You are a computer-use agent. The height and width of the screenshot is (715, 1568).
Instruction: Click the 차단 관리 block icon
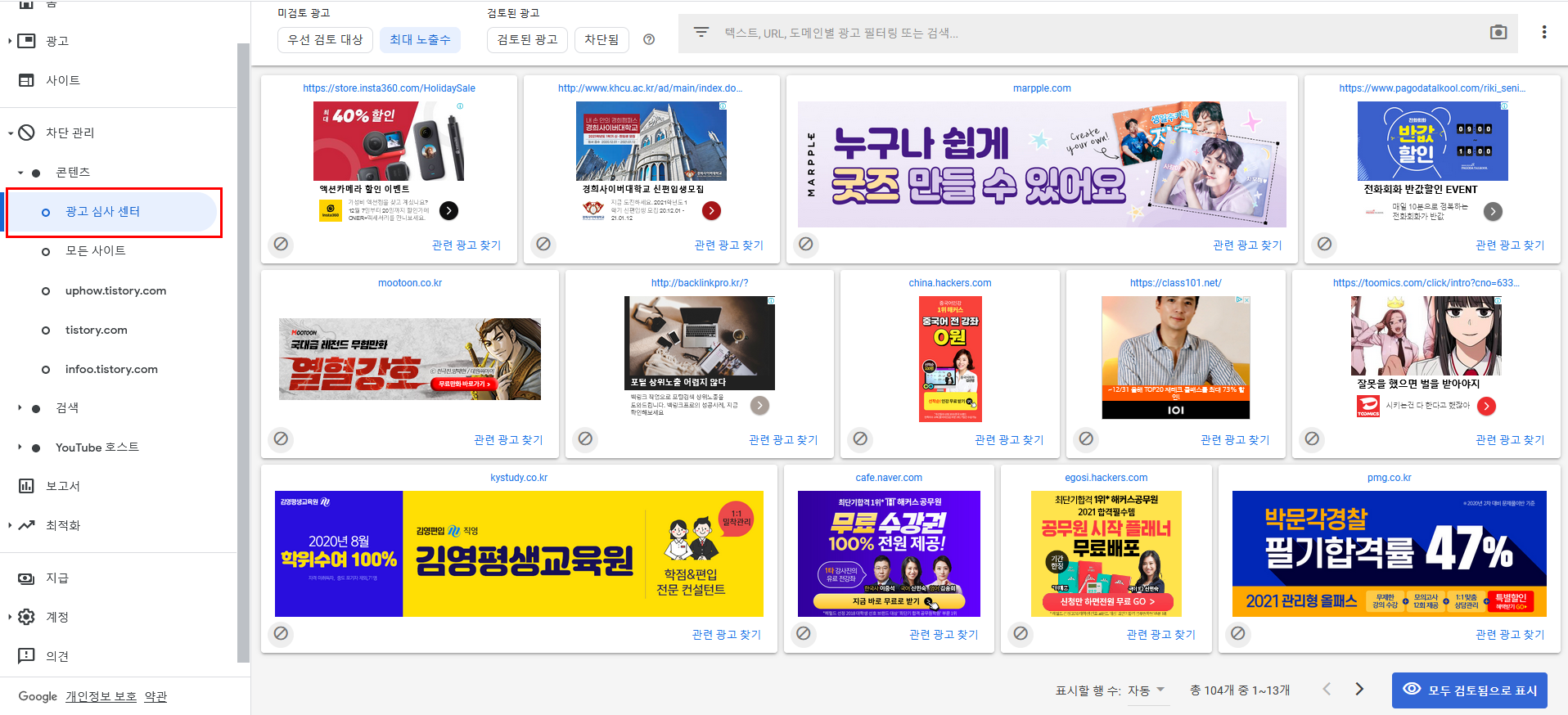coord(27,133)
